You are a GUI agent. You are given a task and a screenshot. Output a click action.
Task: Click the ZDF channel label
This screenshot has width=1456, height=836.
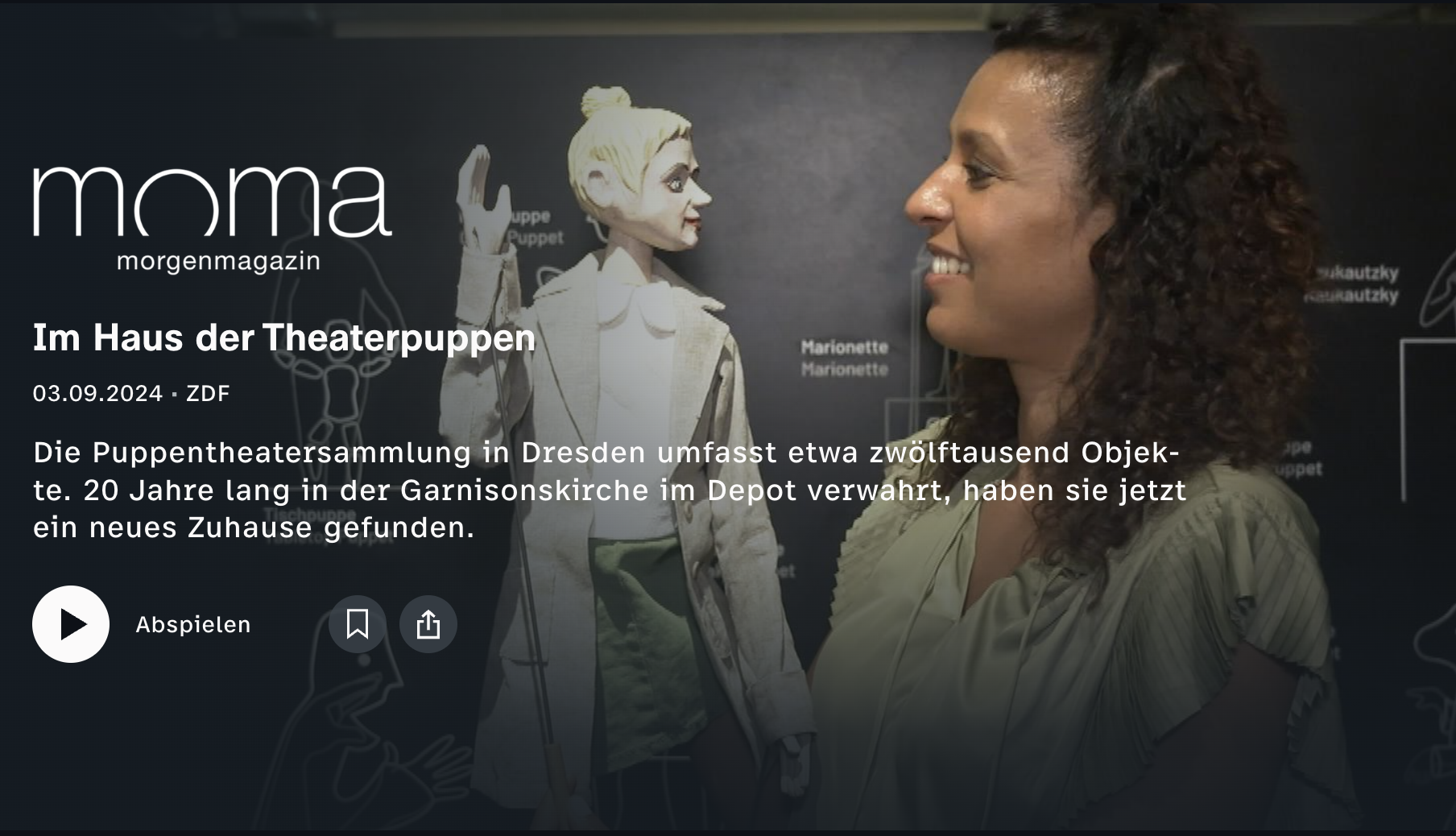click(208, 393)
